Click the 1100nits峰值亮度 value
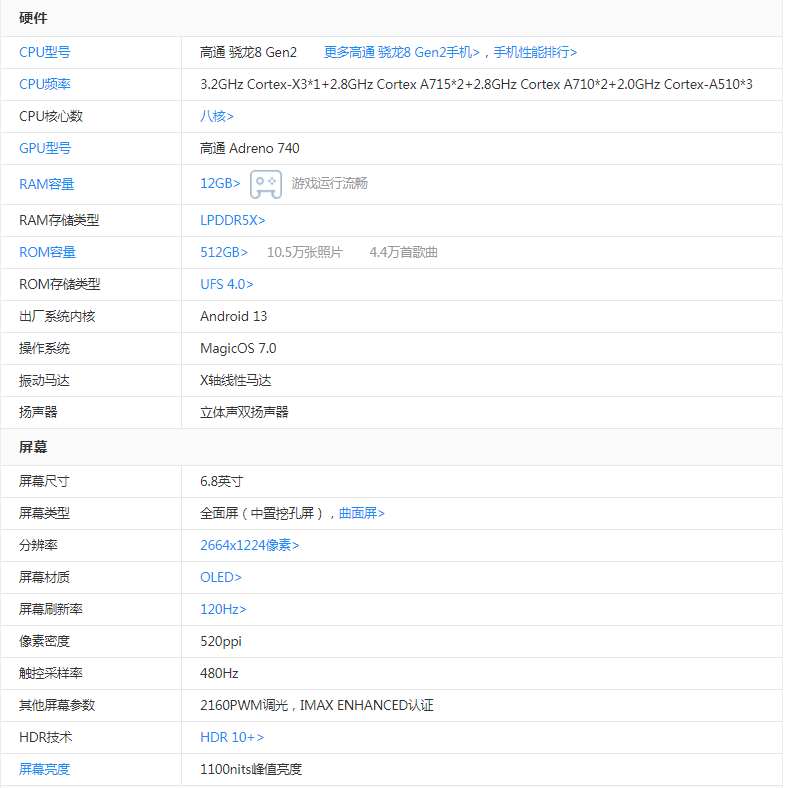Screen dimensions: 785x788 251,769
